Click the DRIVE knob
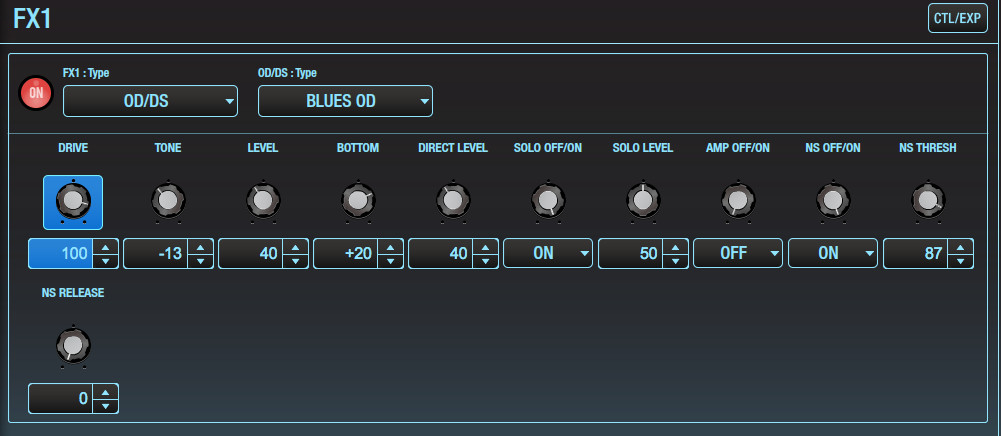The image size is (1001, 436). pyautogui.click(x=73, y=202)
